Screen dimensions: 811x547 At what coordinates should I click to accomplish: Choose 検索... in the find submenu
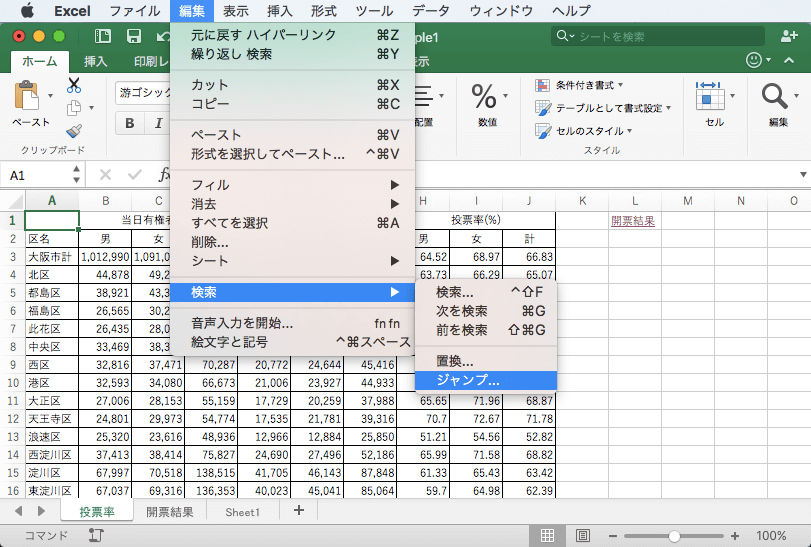coord(486,292)
